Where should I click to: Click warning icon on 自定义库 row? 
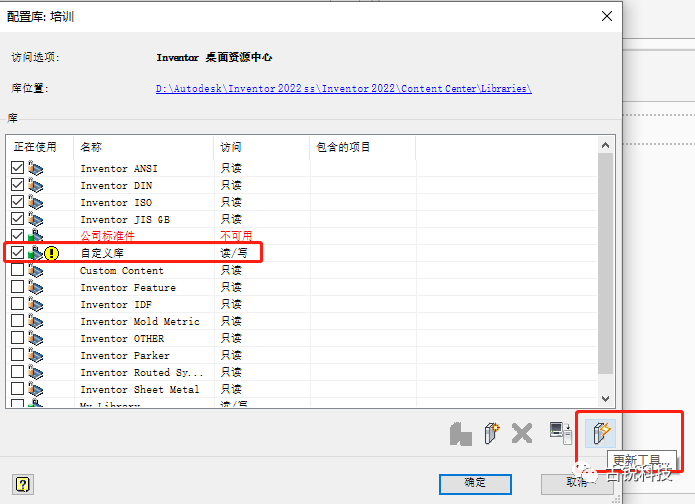(x=51, y=253)
